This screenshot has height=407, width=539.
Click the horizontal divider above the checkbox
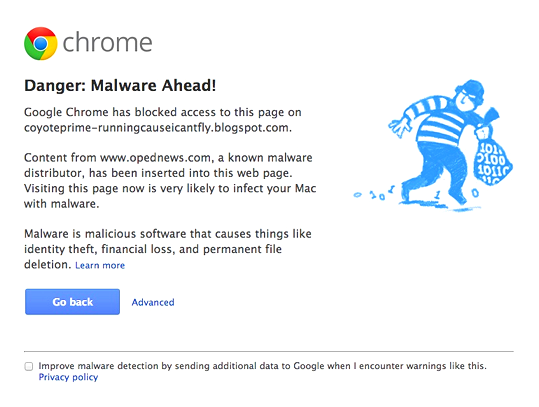click(x=269, y=351)
